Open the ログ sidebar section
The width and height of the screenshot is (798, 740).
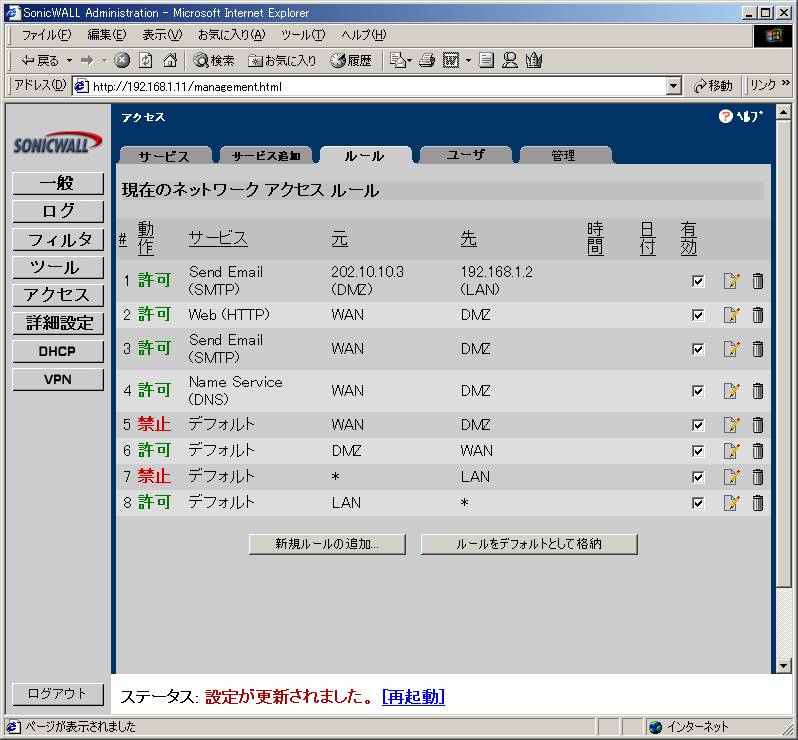(x=58, y=211)
